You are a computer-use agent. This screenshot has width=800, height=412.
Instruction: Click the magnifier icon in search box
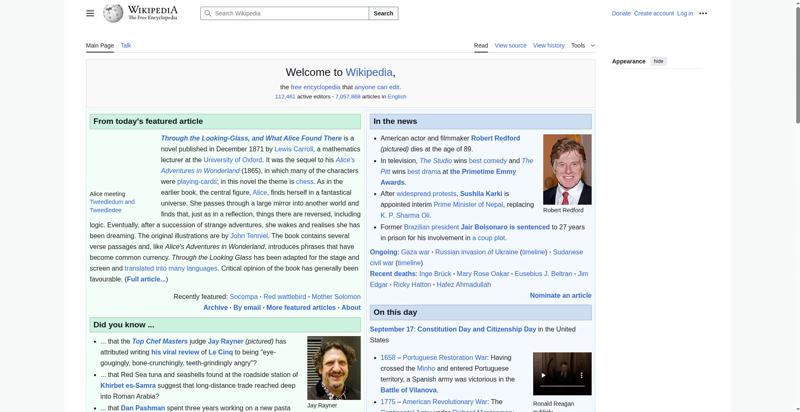(x=207, y=13)
